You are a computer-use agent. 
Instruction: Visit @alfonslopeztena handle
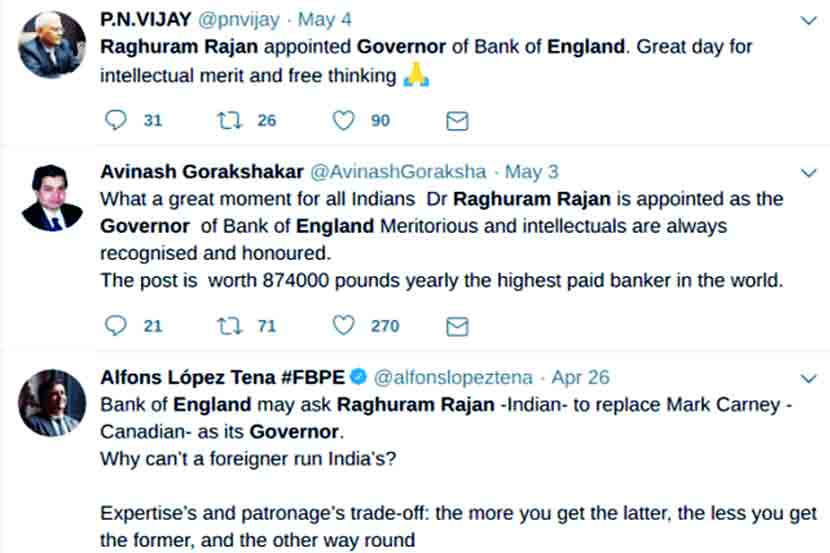click(x=453, y=377)
